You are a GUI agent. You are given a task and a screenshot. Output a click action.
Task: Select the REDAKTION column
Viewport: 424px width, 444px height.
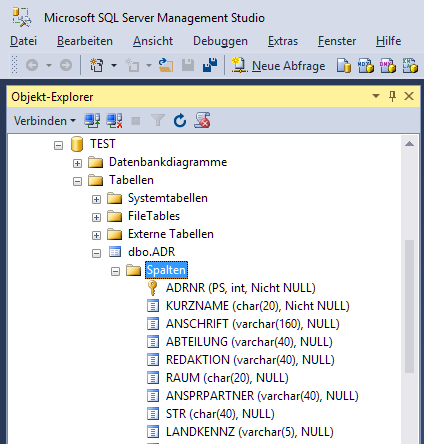(250, 360)
